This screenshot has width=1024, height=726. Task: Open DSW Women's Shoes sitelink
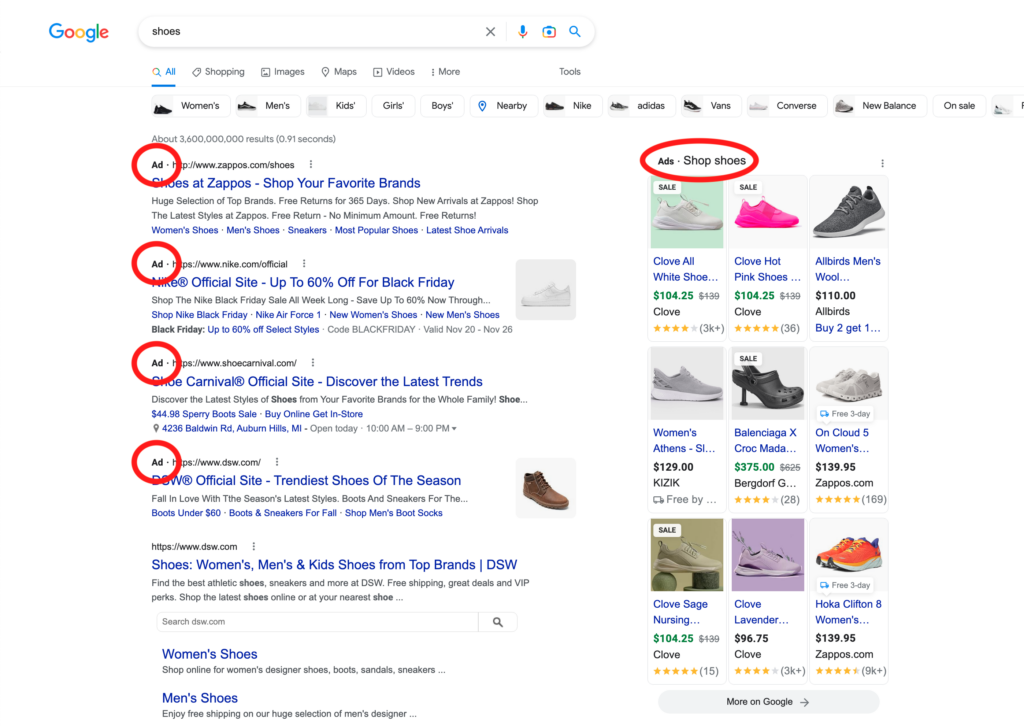pyautogui.click(x=210, y=654)
